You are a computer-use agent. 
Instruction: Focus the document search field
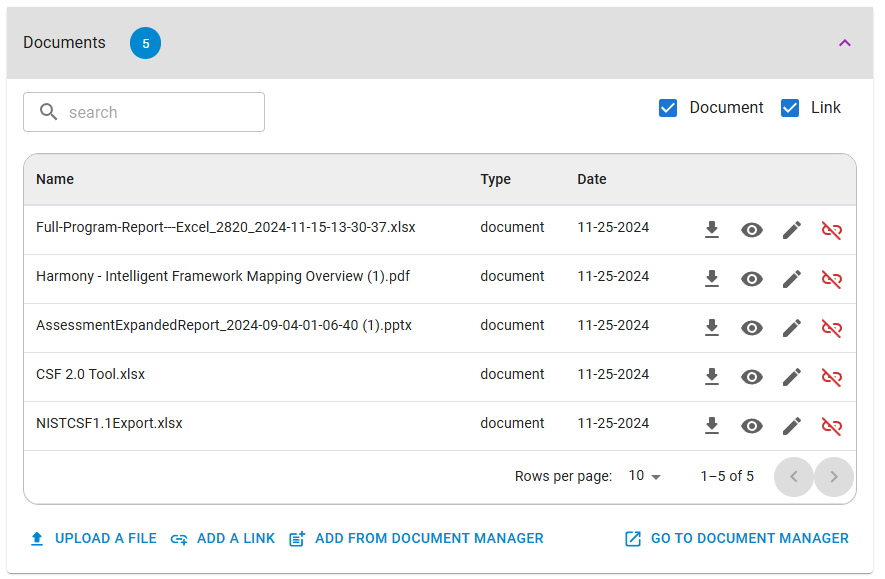(x=144, y=112)
